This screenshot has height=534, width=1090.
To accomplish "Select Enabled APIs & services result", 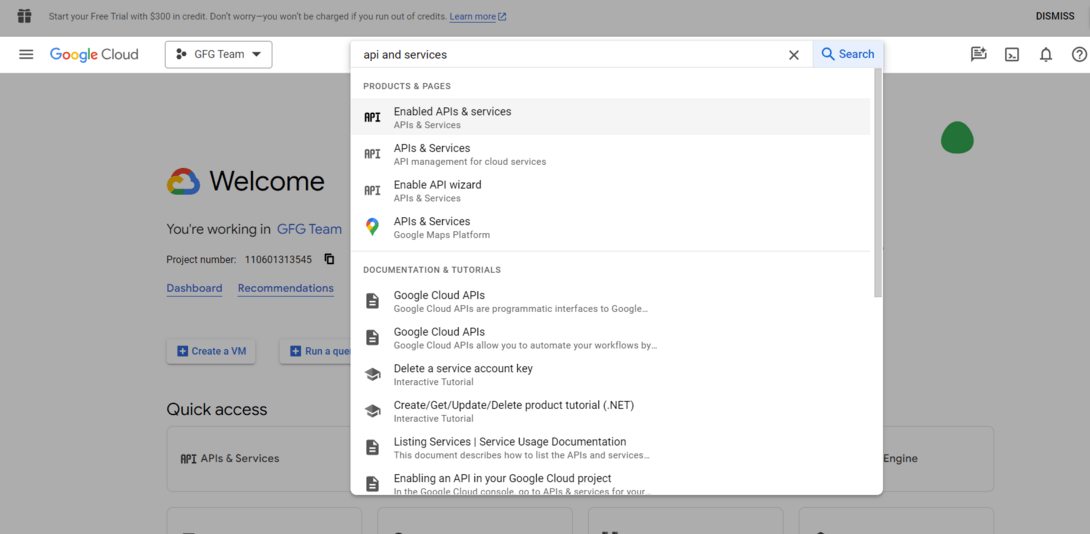I will tap(452, 117).
